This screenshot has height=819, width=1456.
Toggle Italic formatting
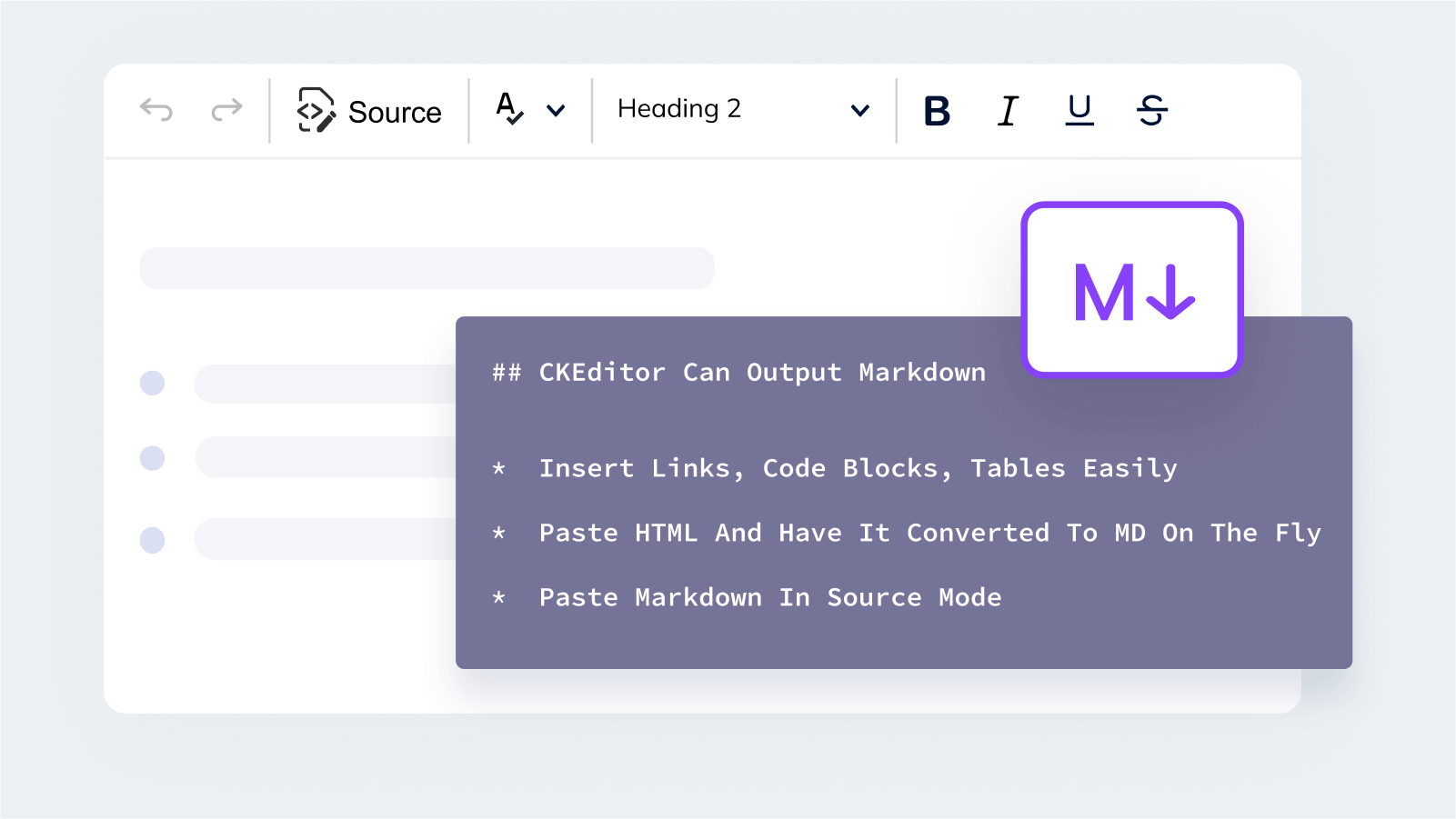[1008, 111]
